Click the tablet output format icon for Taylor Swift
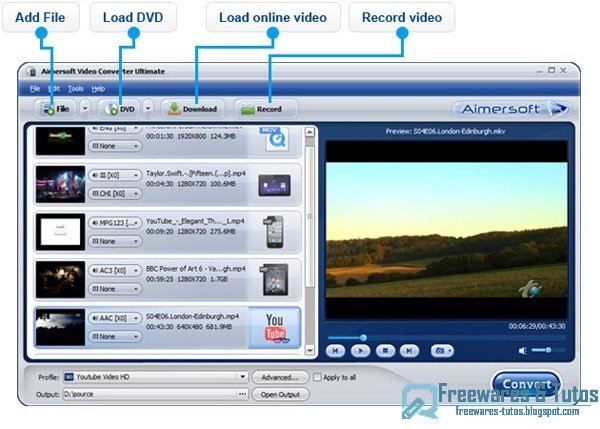This screenshot has height=429, width=600. pos(274,185)
